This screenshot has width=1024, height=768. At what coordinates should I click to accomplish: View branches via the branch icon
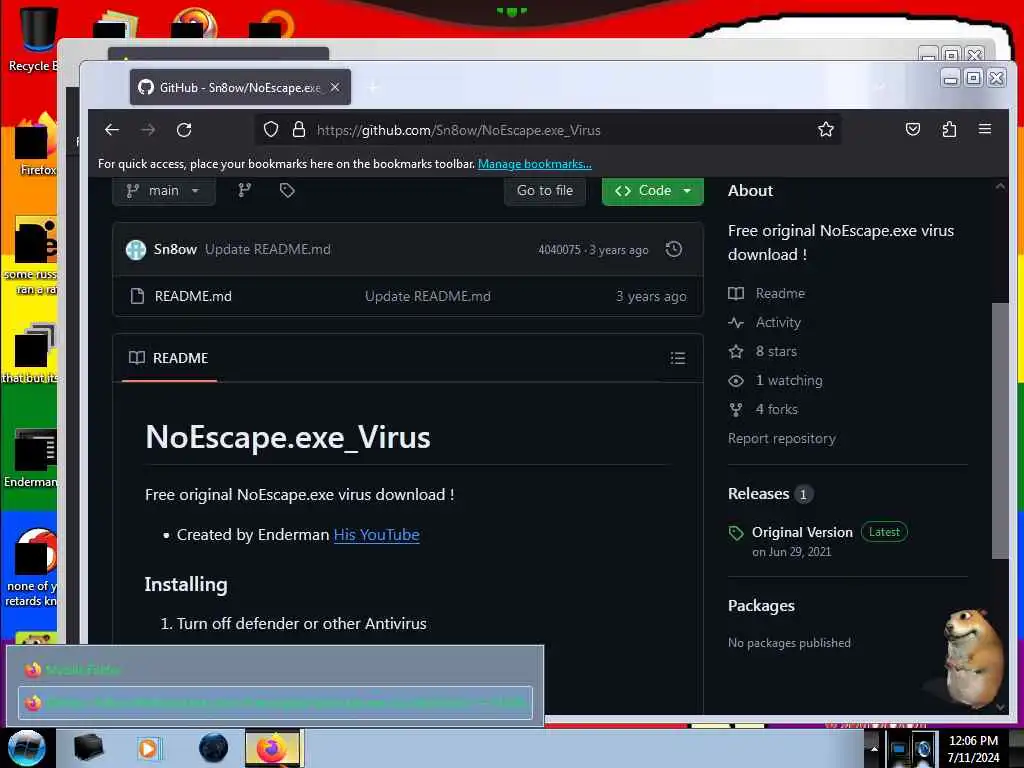coord(245,190)
